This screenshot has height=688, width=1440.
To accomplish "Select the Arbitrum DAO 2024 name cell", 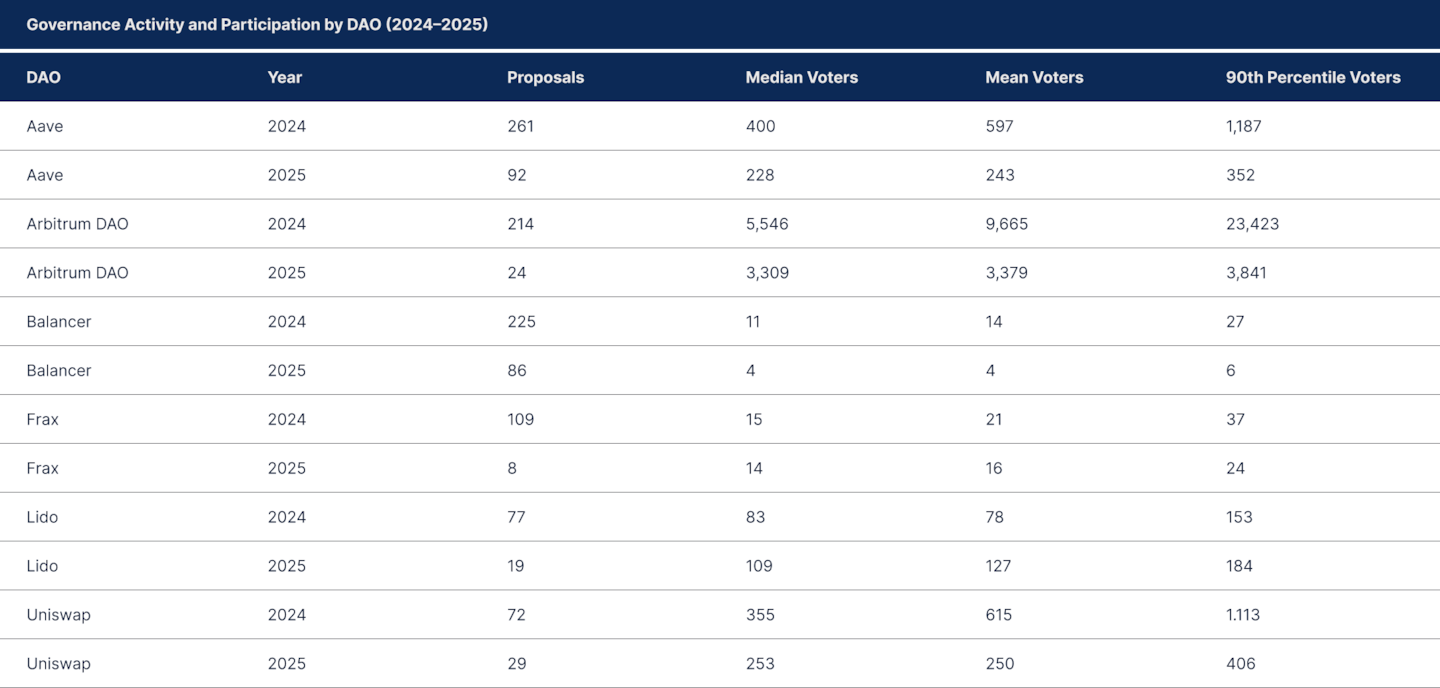I will tap(77, 224).
